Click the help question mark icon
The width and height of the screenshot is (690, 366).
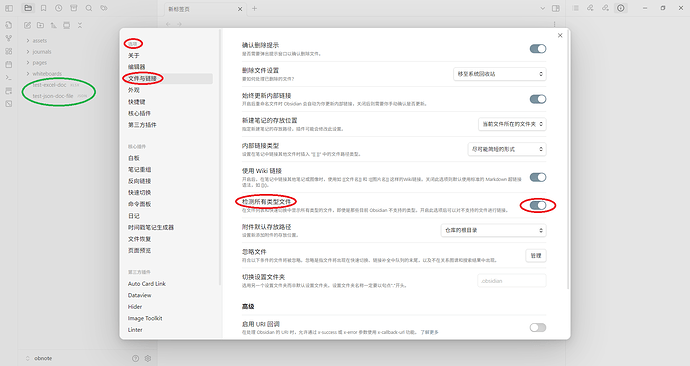(x=136, y=359)
